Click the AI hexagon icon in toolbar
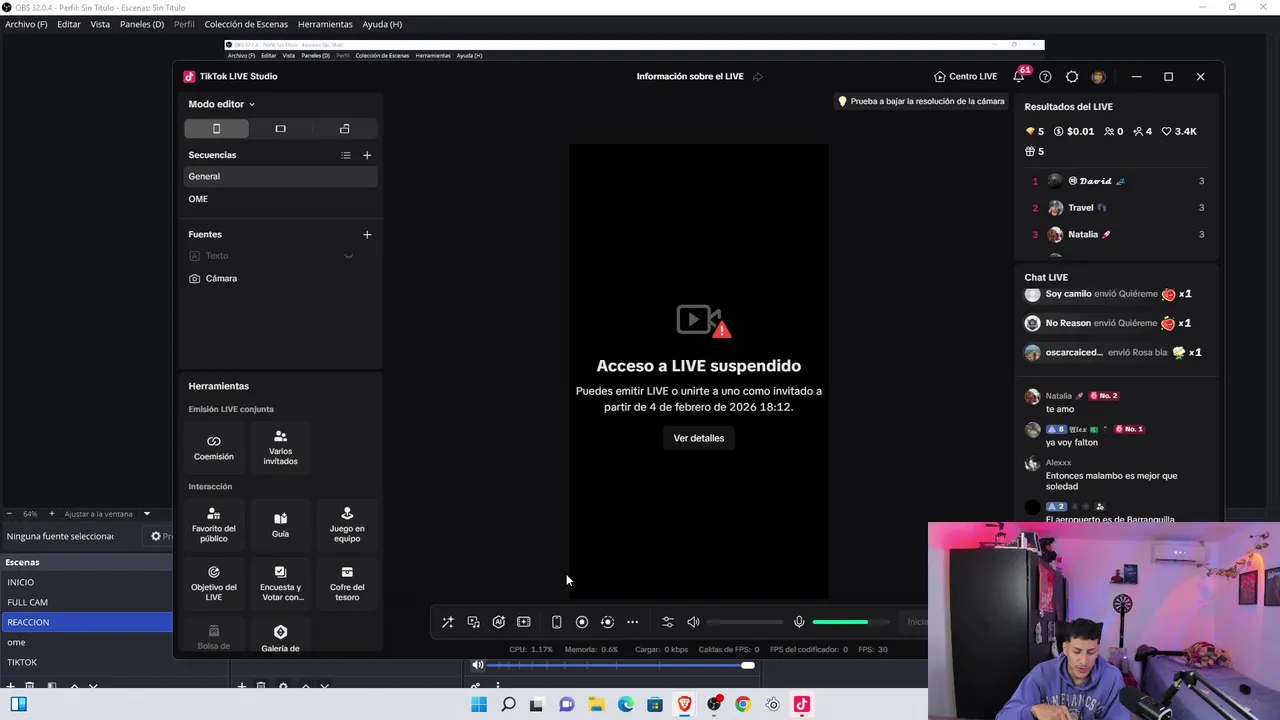This screenshot has height=720, width=1280. [x=498, y=622]
